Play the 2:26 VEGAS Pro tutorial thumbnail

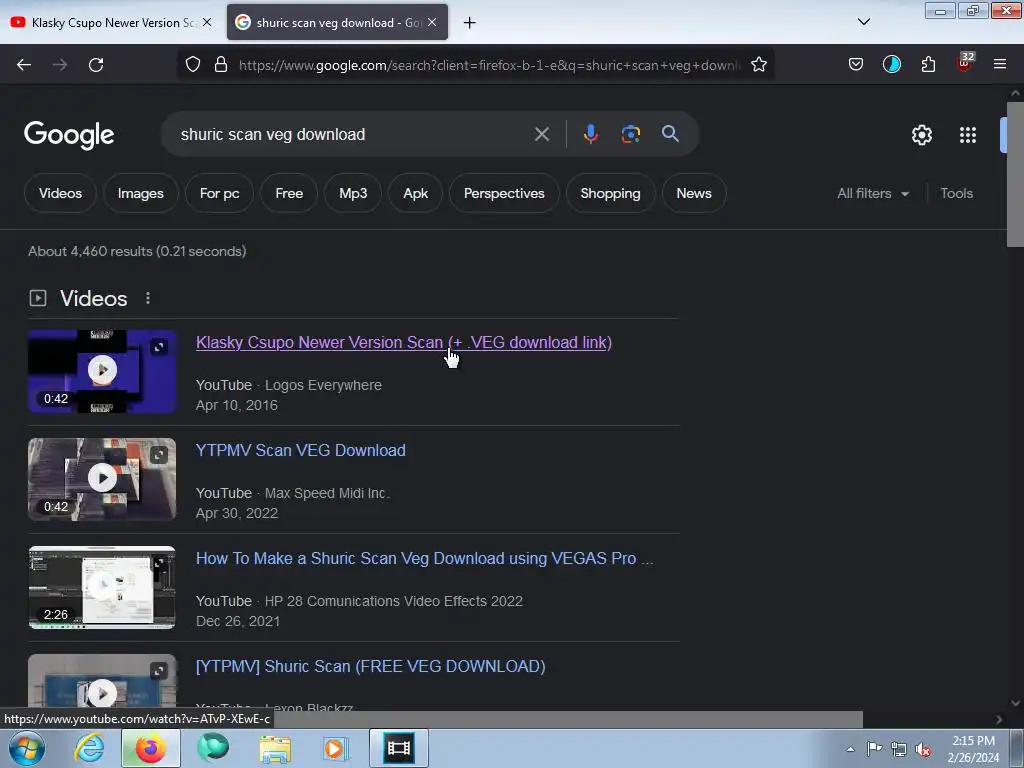click(x=102, y=587)
